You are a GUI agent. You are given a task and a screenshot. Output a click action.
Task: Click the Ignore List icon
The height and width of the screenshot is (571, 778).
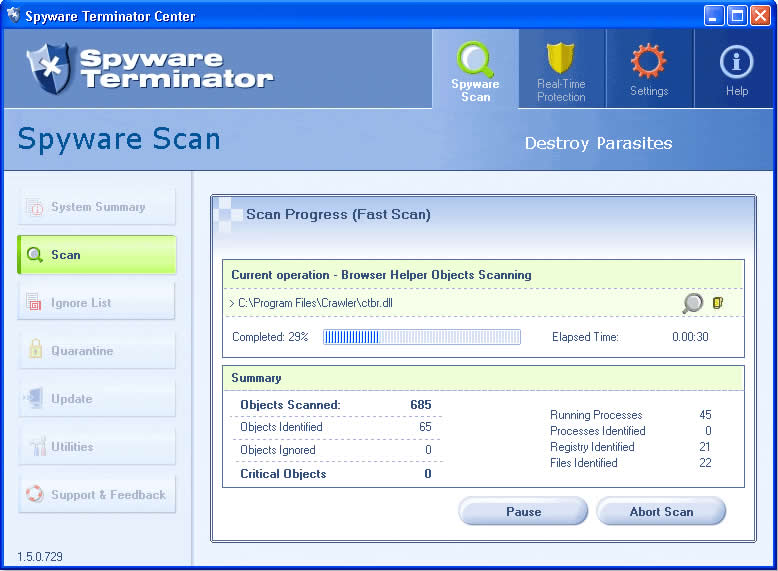click(34, 302)
